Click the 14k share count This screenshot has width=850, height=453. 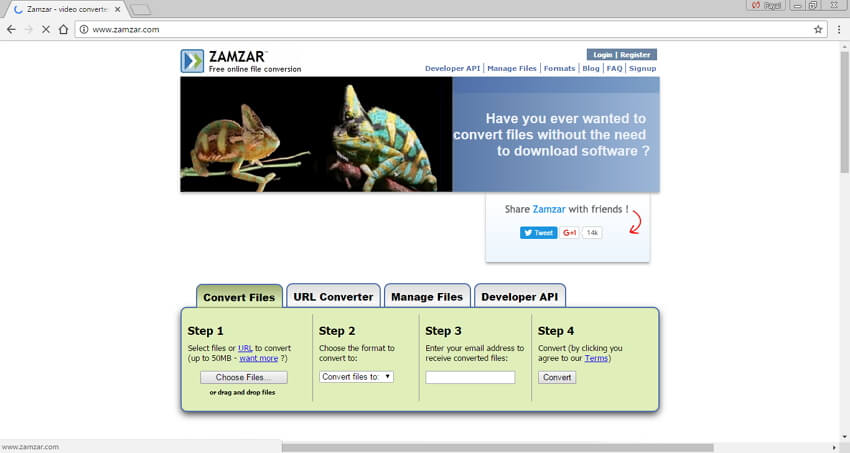point(592,232)
